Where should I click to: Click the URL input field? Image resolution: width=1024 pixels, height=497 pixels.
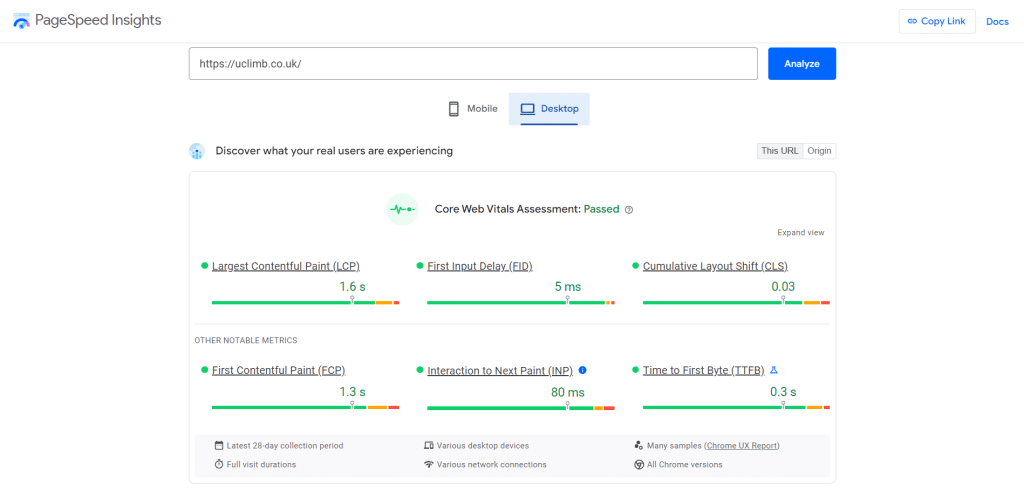(473, 64)
